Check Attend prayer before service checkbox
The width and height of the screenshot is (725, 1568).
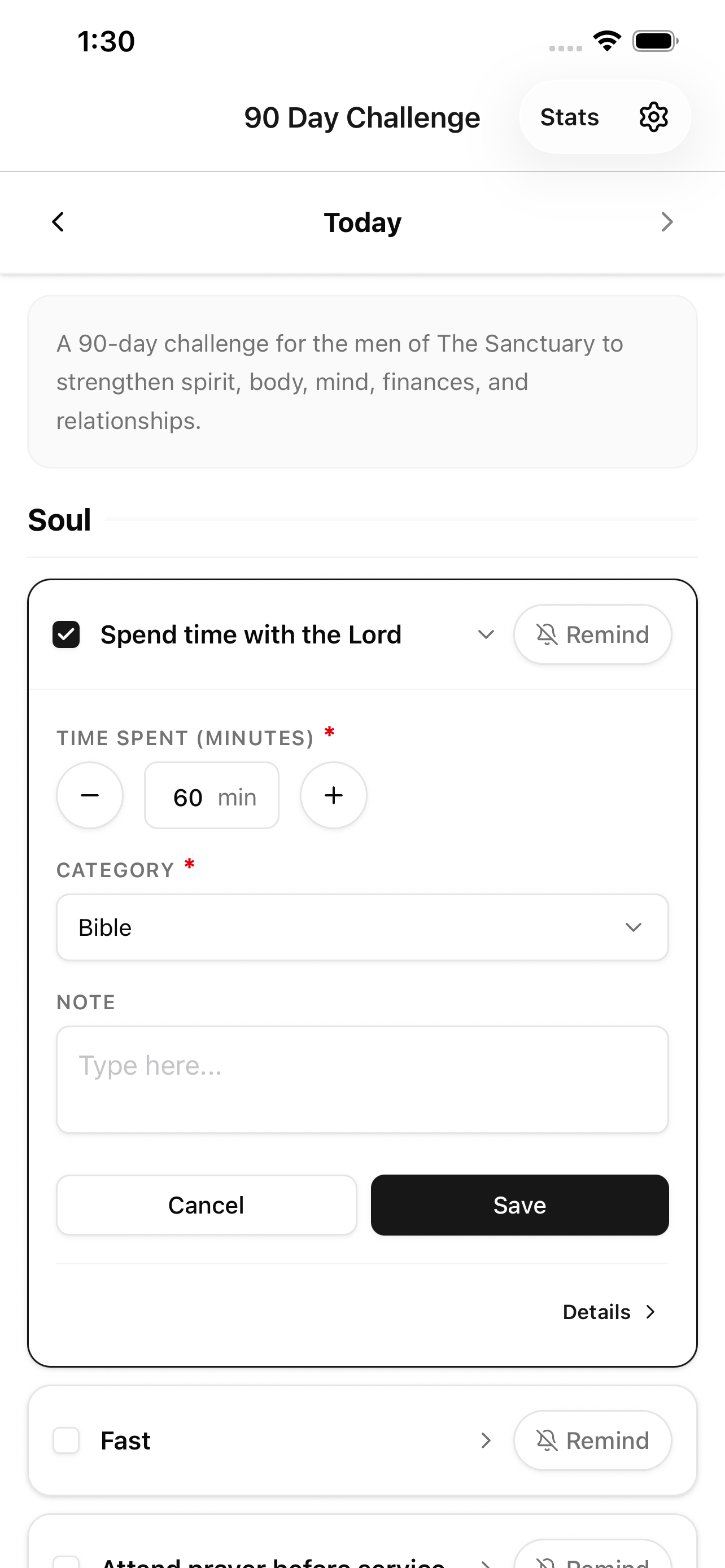pos(65,1562)
